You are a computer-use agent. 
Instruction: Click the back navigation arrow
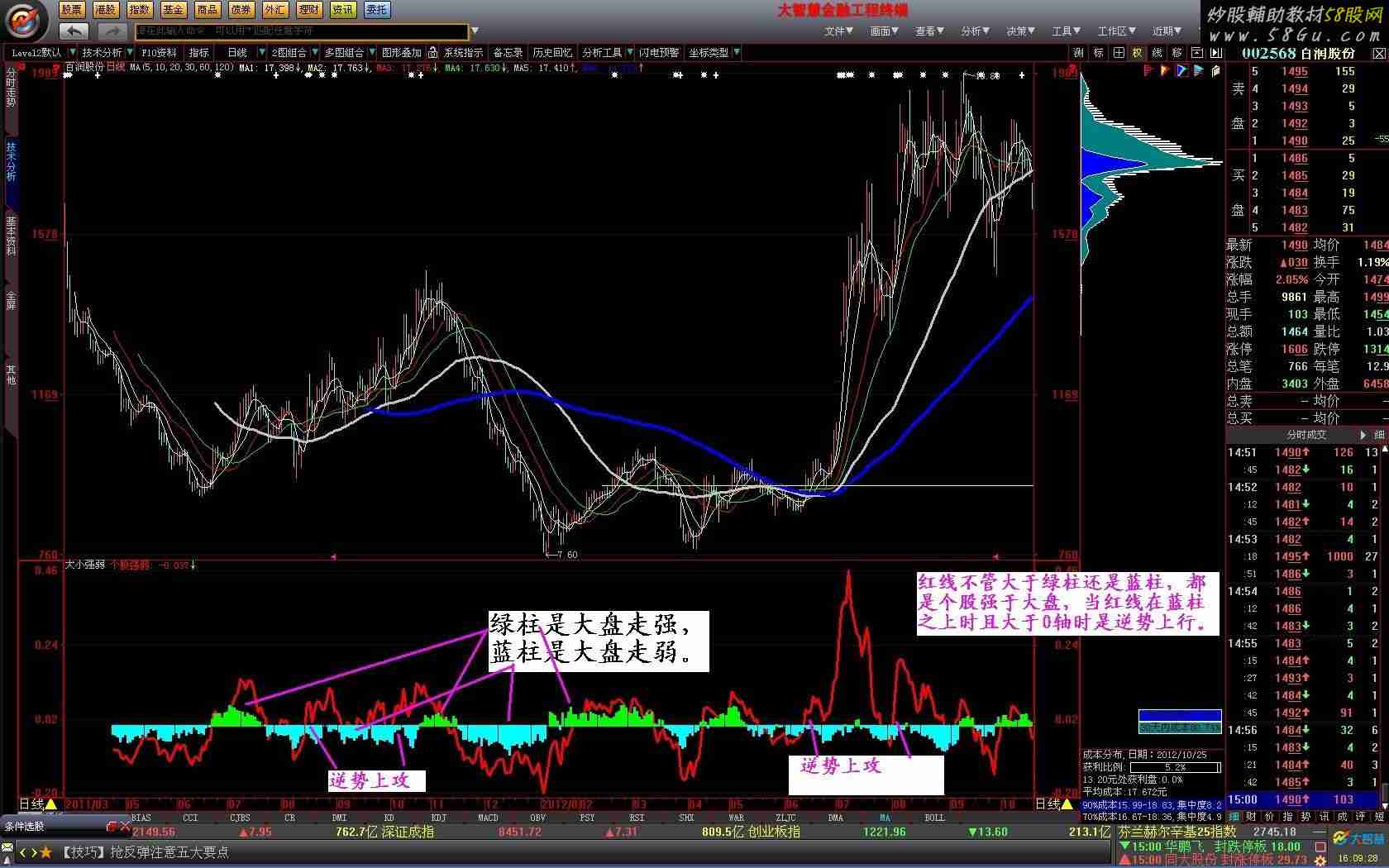[x=74, y=31]
